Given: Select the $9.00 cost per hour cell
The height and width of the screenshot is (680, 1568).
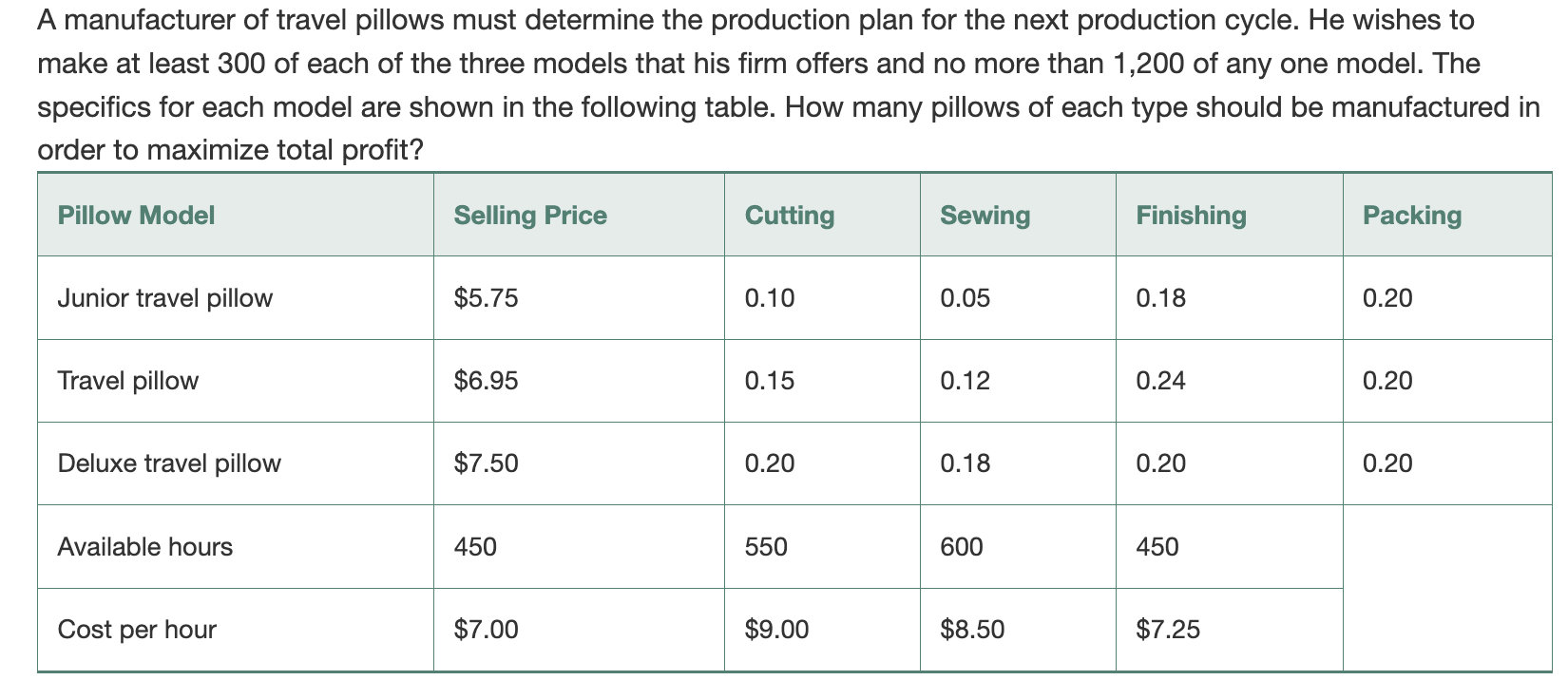Looking at the screenshot, I should 776,630.
